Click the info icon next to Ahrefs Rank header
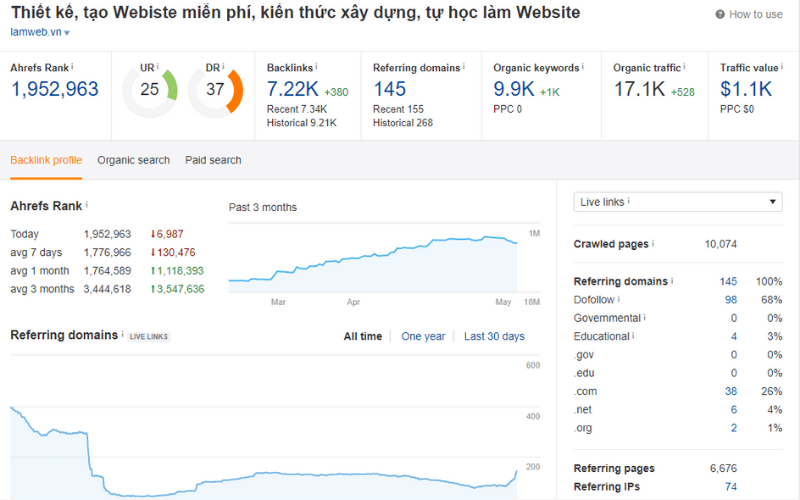The height and width of the screenshot is (500, 800). click(72, 66)
